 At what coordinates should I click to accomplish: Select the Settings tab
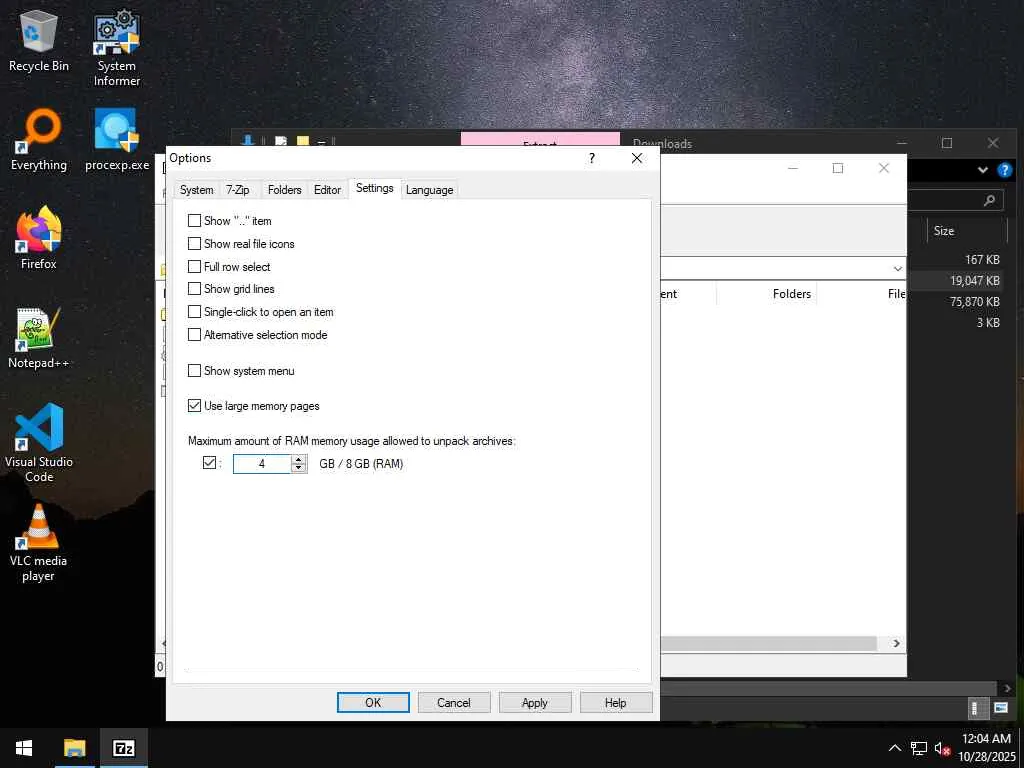coord(375,188)
